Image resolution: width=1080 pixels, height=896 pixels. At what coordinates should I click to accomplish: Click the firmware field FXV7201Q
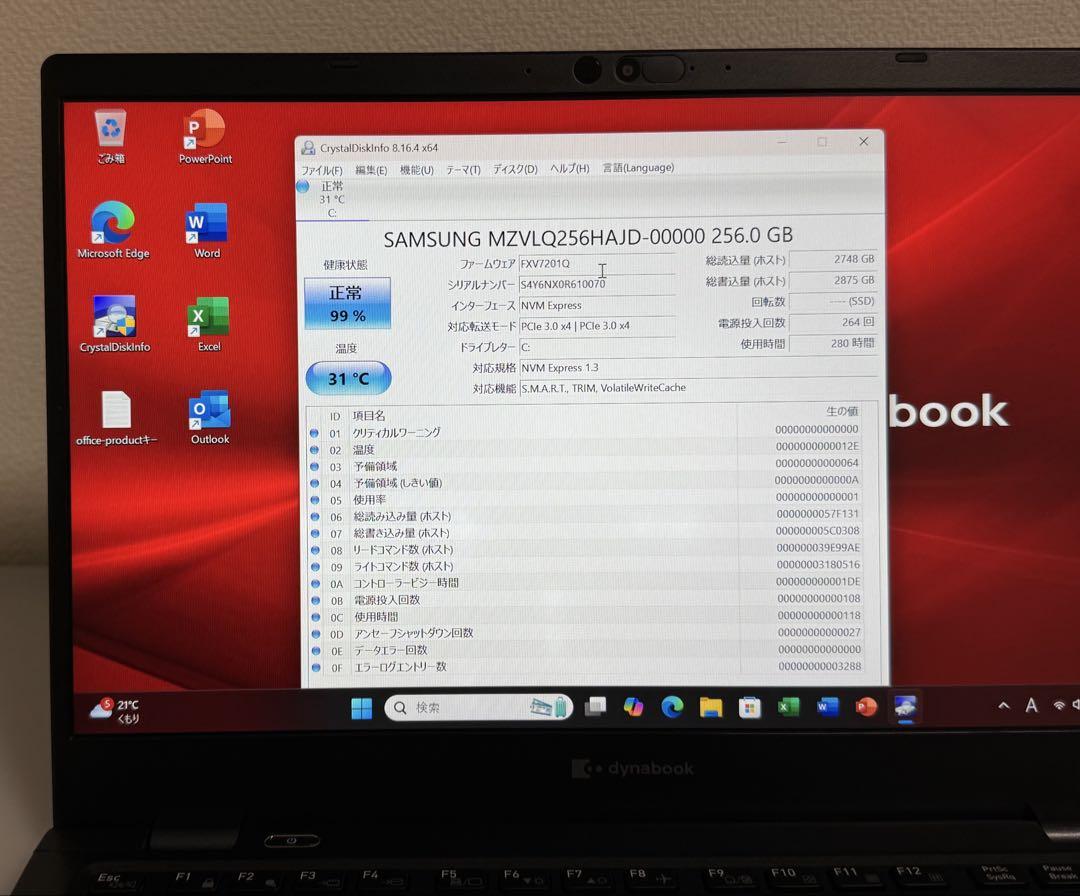point(596,264)
